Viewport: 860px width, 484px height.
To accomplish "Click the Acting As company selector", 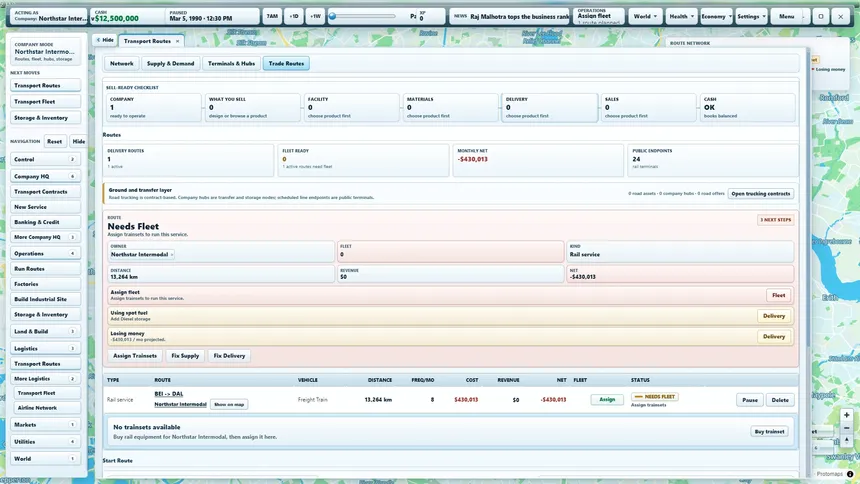I will (48, 16).
